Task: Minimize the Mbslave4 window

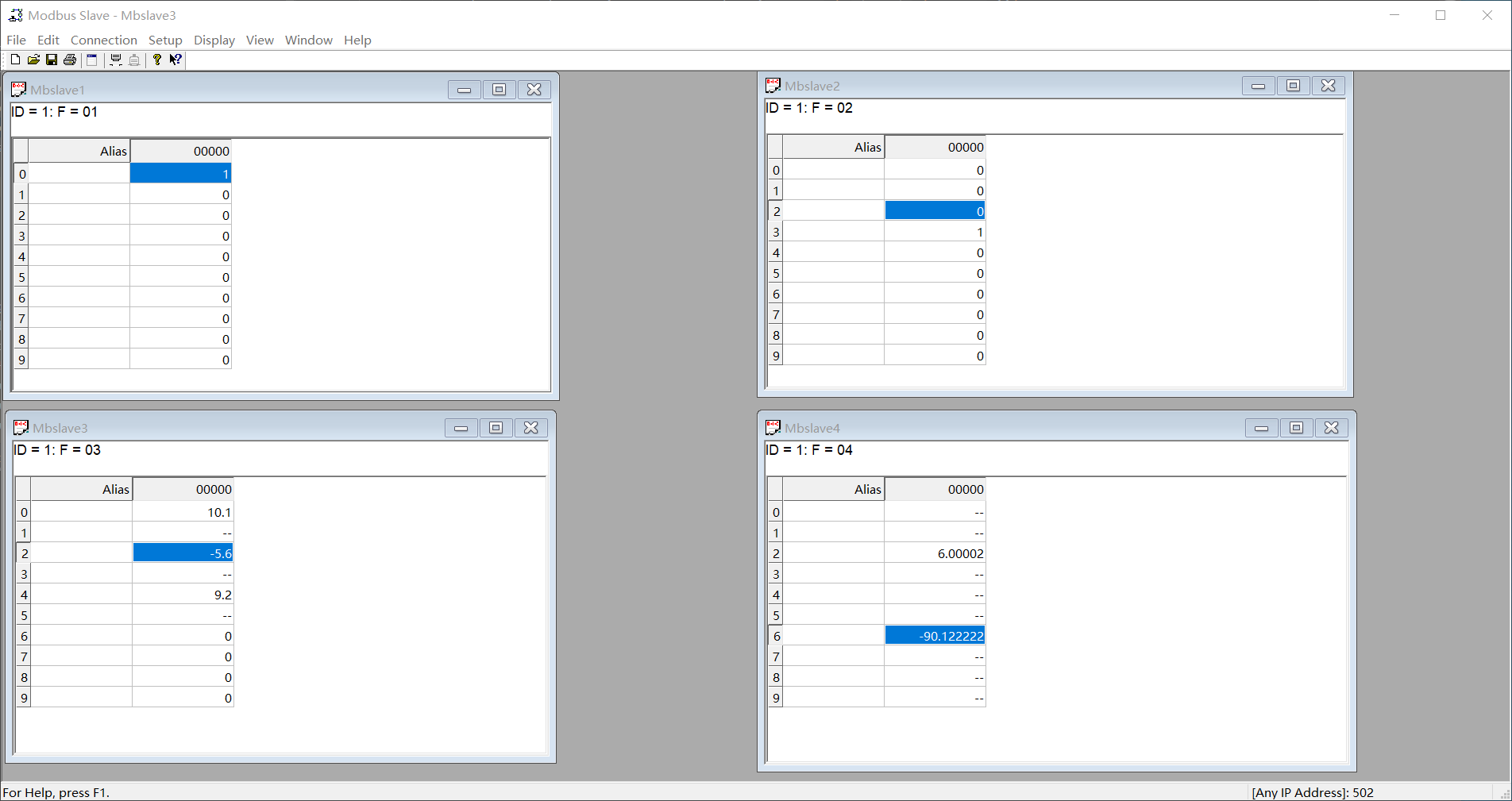Action: [1261, 427]
